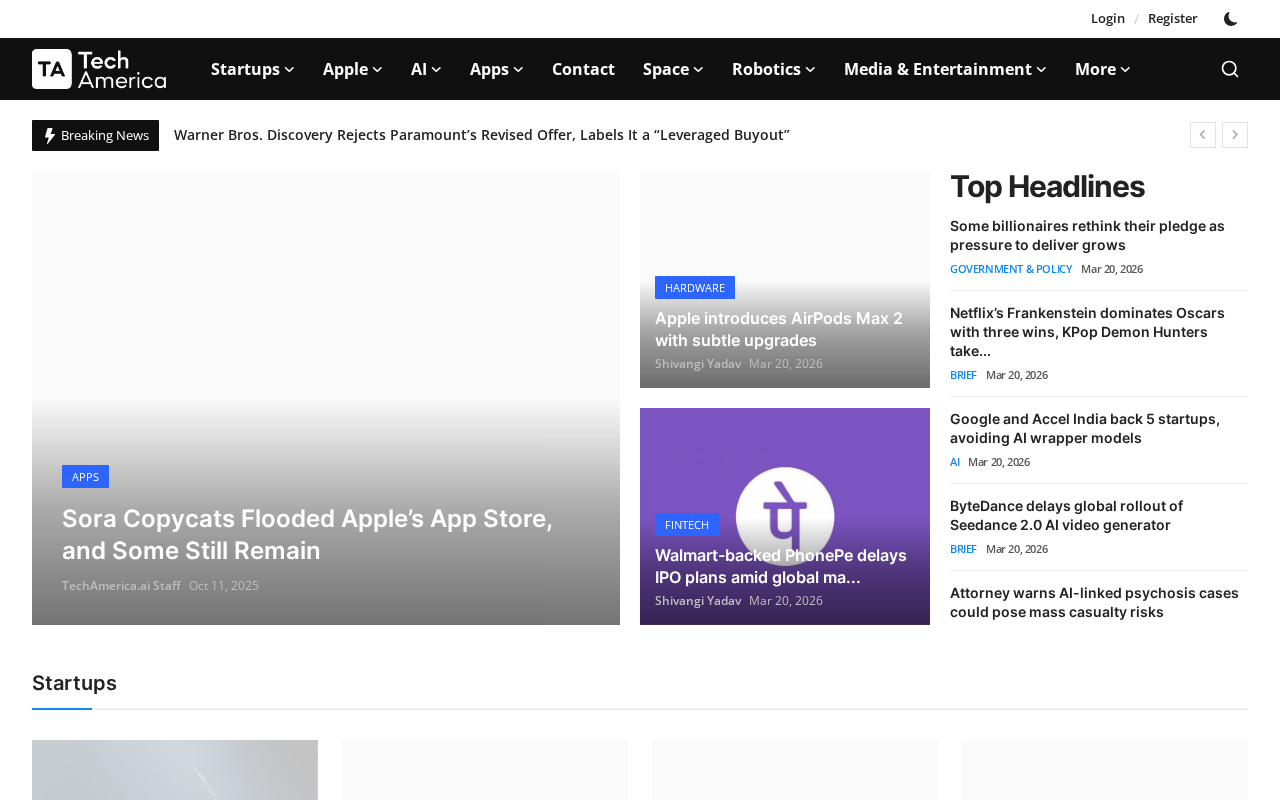Viewport: 1280px width, 800px height.
Task: Show previous breaking news item
Action: pyautogui.click(x=1203, y=135)
